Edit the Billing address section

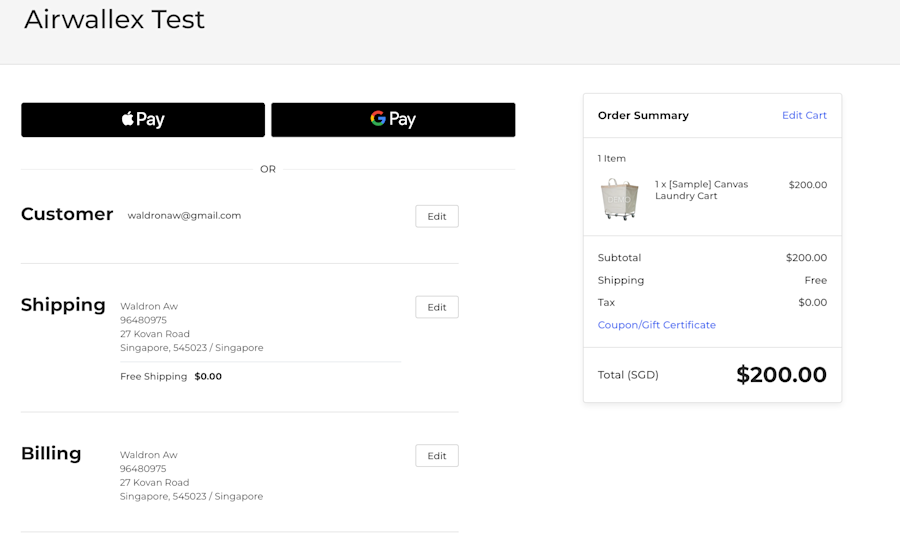pos(437,456)
